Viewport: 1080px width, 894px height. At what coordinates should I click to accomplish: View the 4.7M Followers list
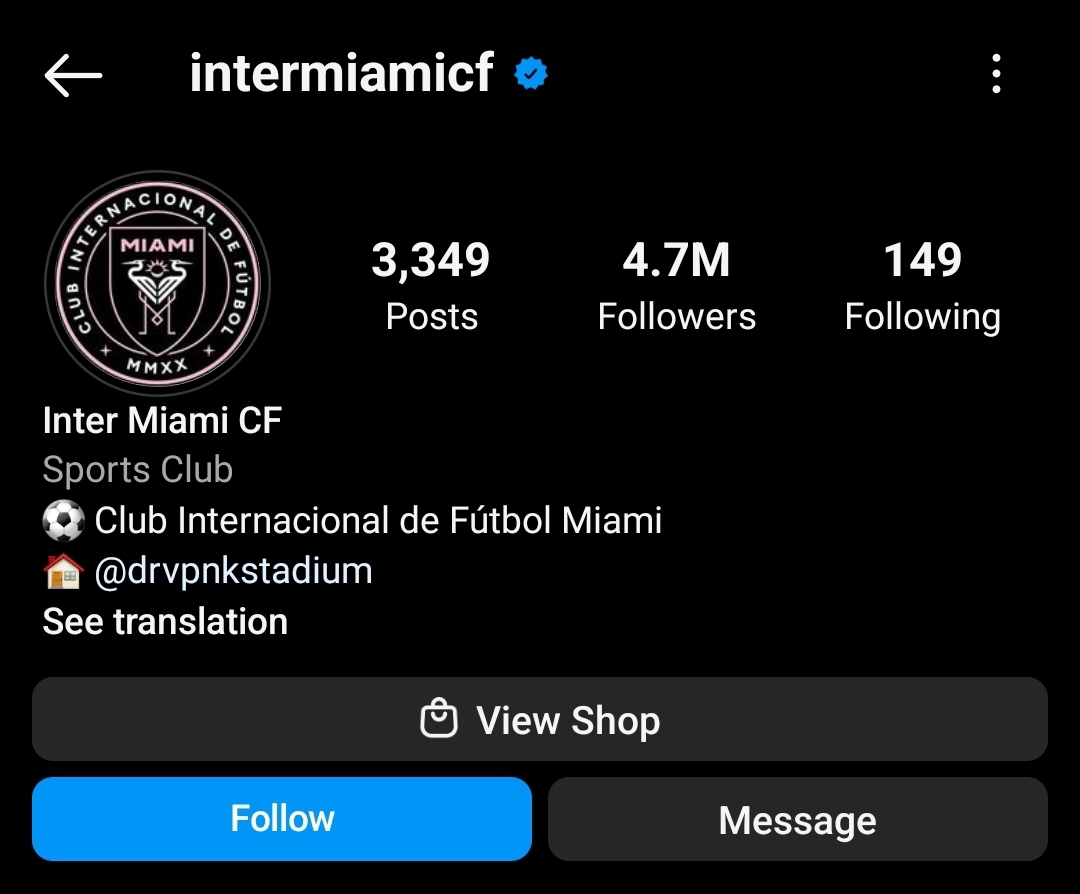pos(676,286)
